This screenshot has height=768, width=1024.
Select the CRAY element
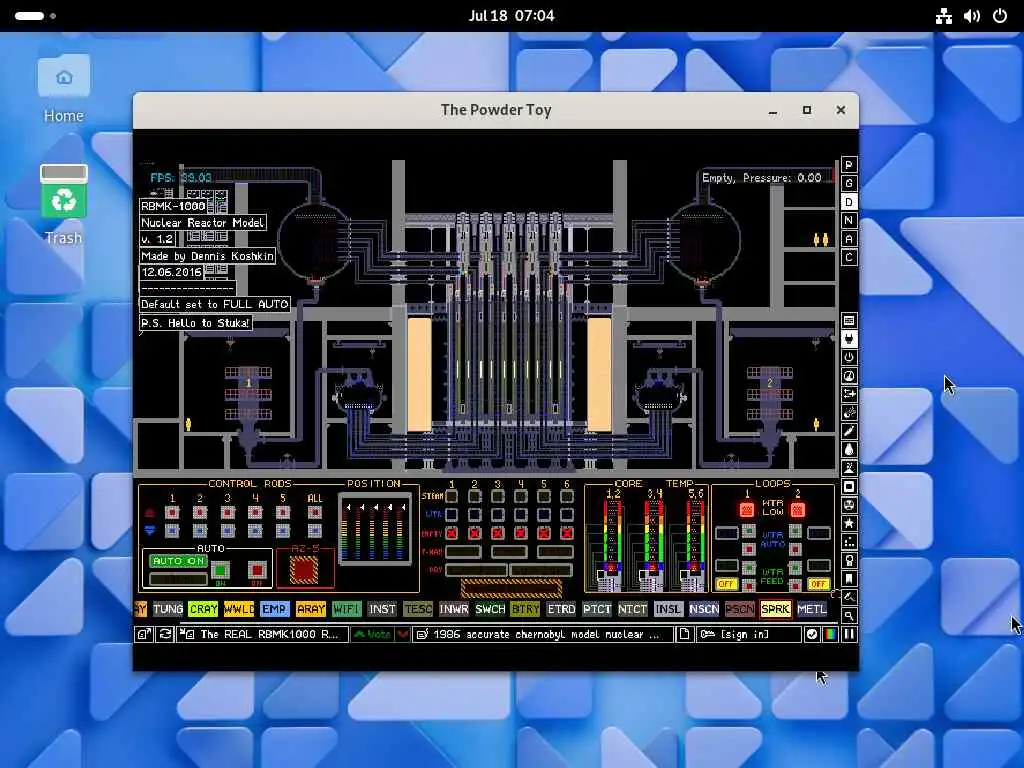(x=203, y=609)
